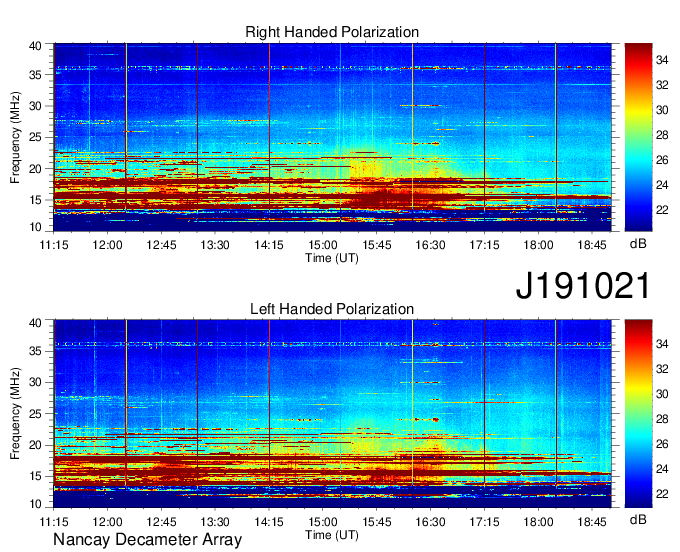The width and height of the screenshot is (680, 552).
Task: Click the 18:00 time tick of Right Handed plot
Action: coord(538,245)
